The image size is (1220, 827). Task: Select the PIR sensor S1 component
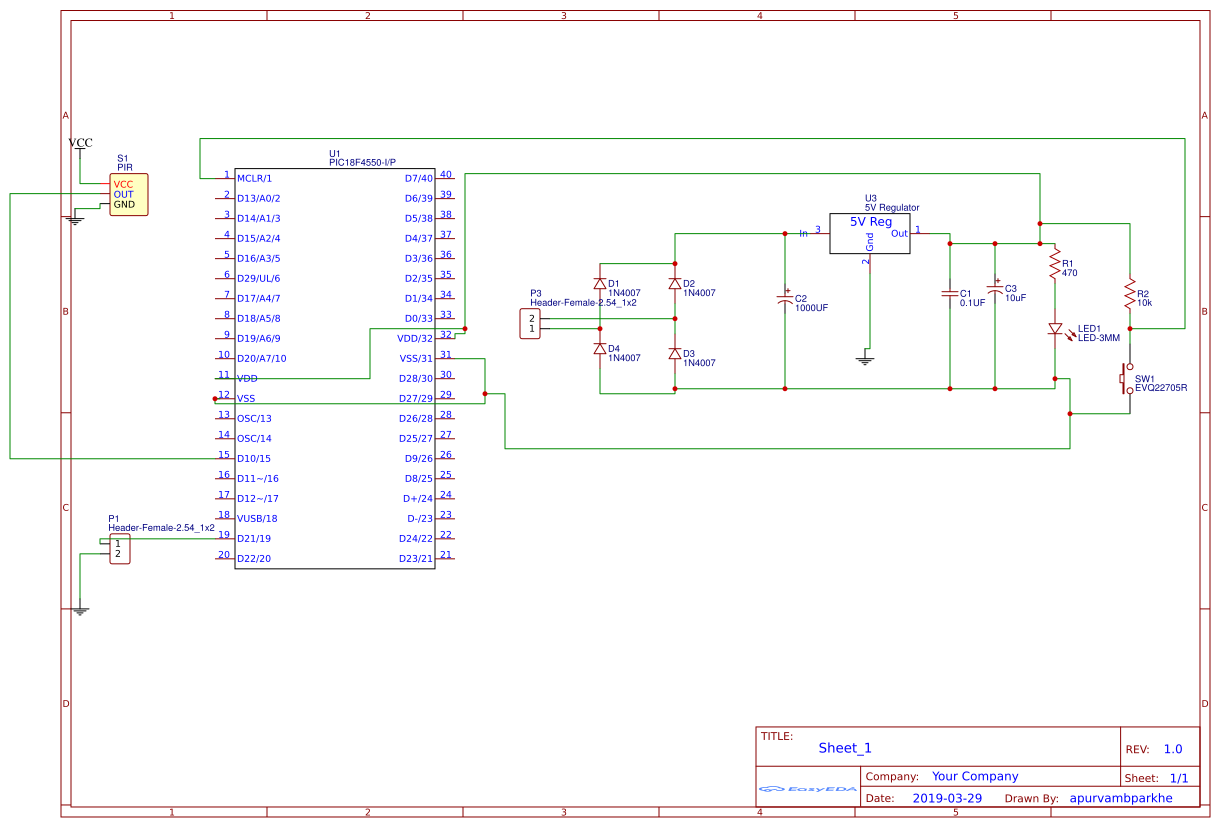click(129, 195)
